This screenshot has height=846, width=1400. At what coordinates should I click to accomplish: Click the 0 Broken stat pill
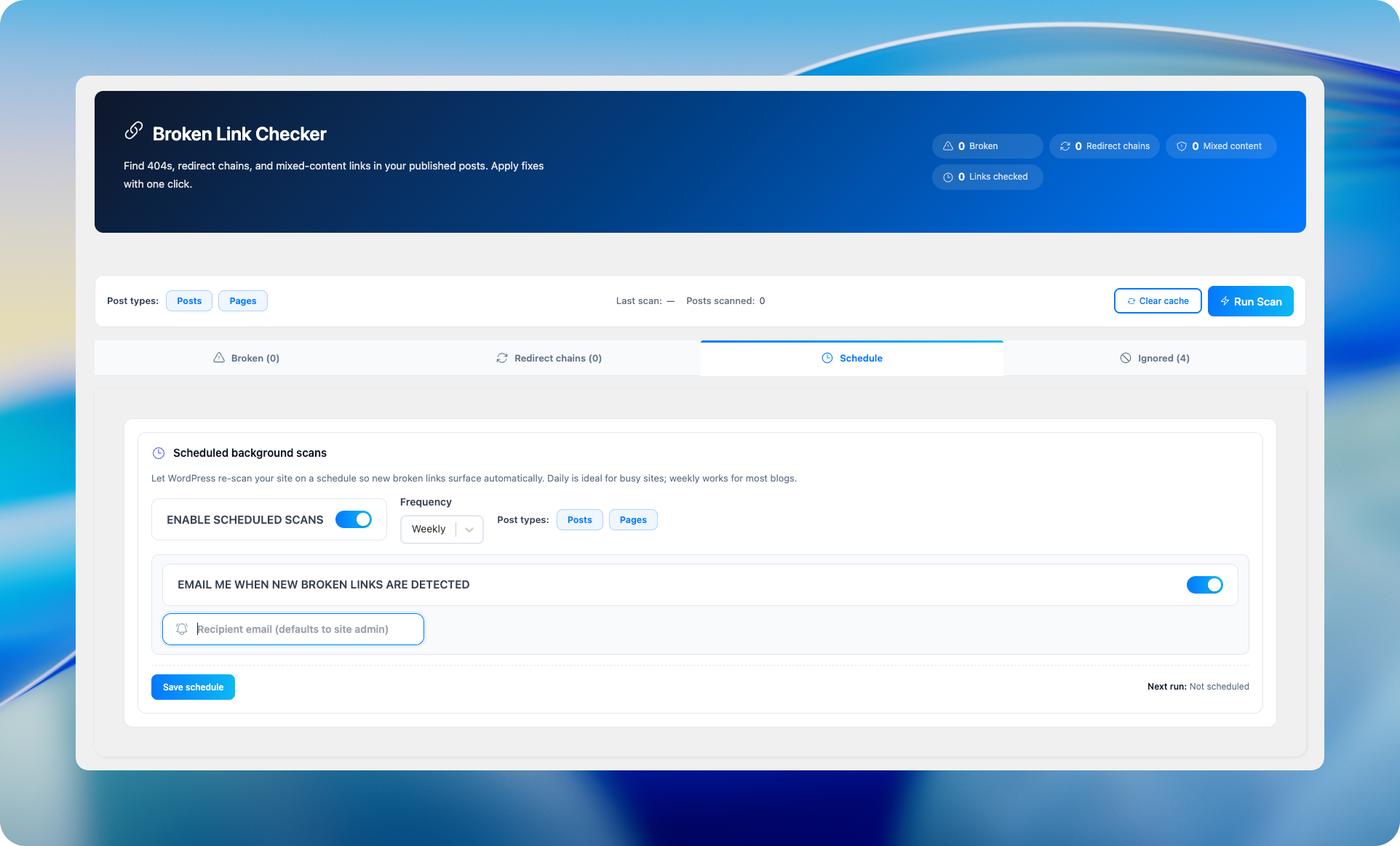987,146
